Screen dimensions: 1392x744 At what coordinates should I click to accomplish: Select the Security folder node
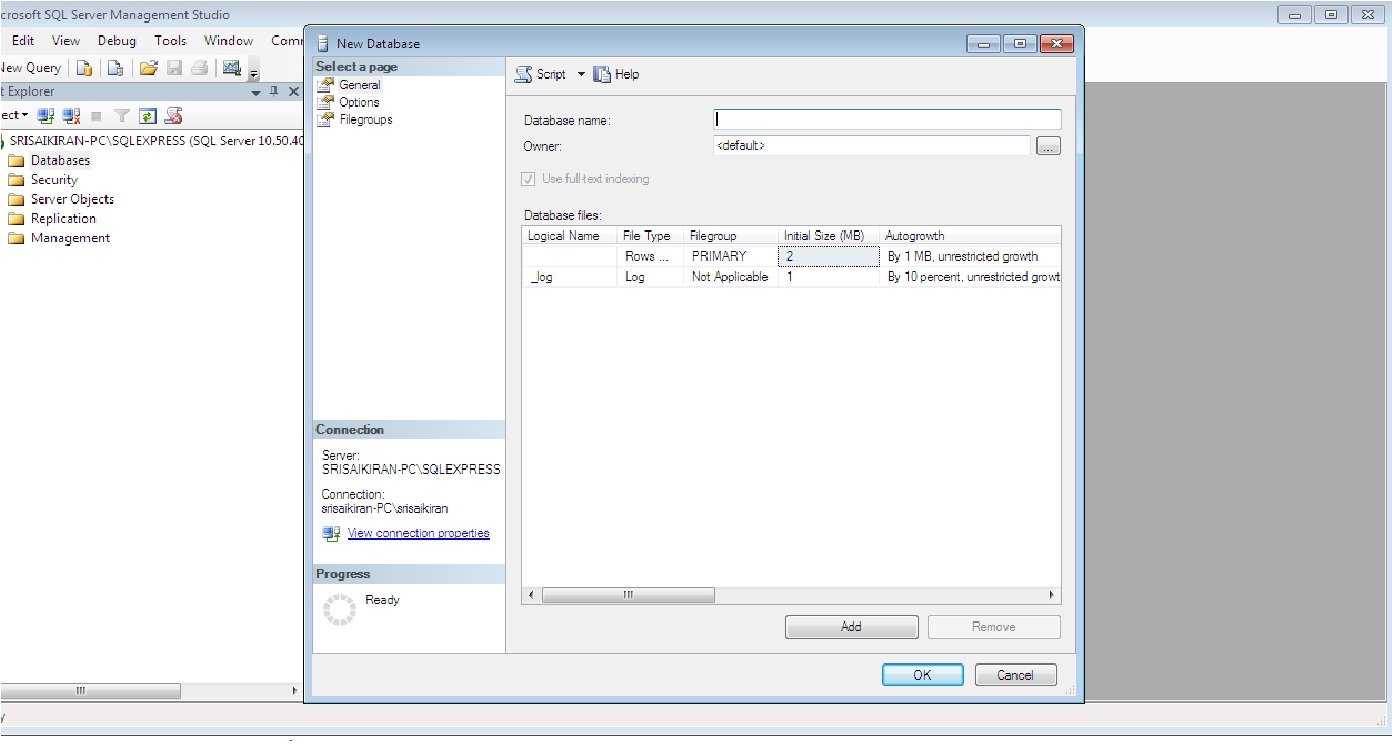54,180
